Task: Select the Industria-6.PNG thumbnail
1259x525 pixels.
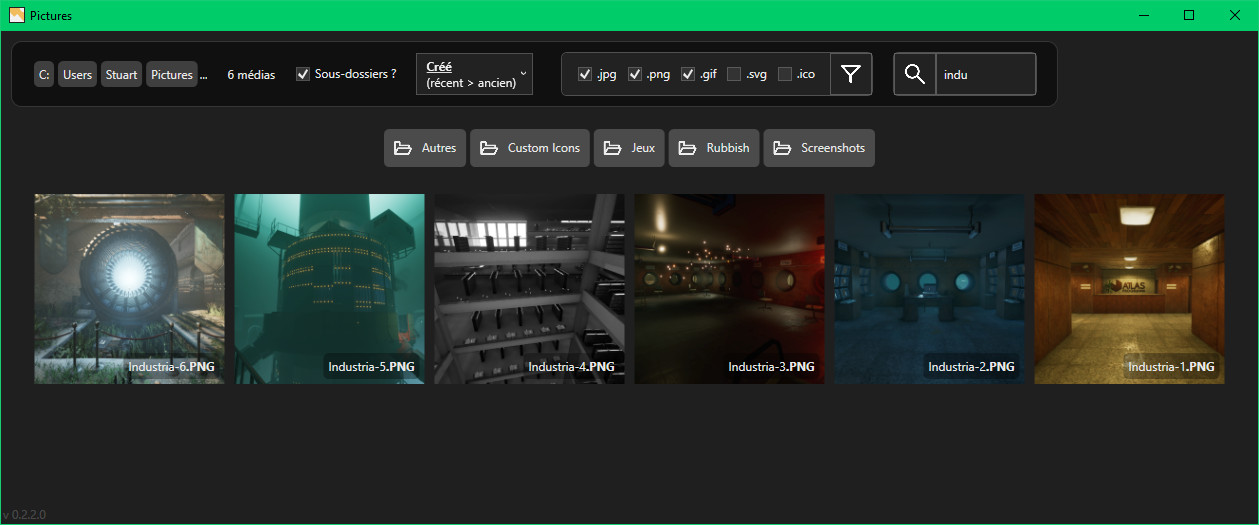Action: click(x=129, y=289)
